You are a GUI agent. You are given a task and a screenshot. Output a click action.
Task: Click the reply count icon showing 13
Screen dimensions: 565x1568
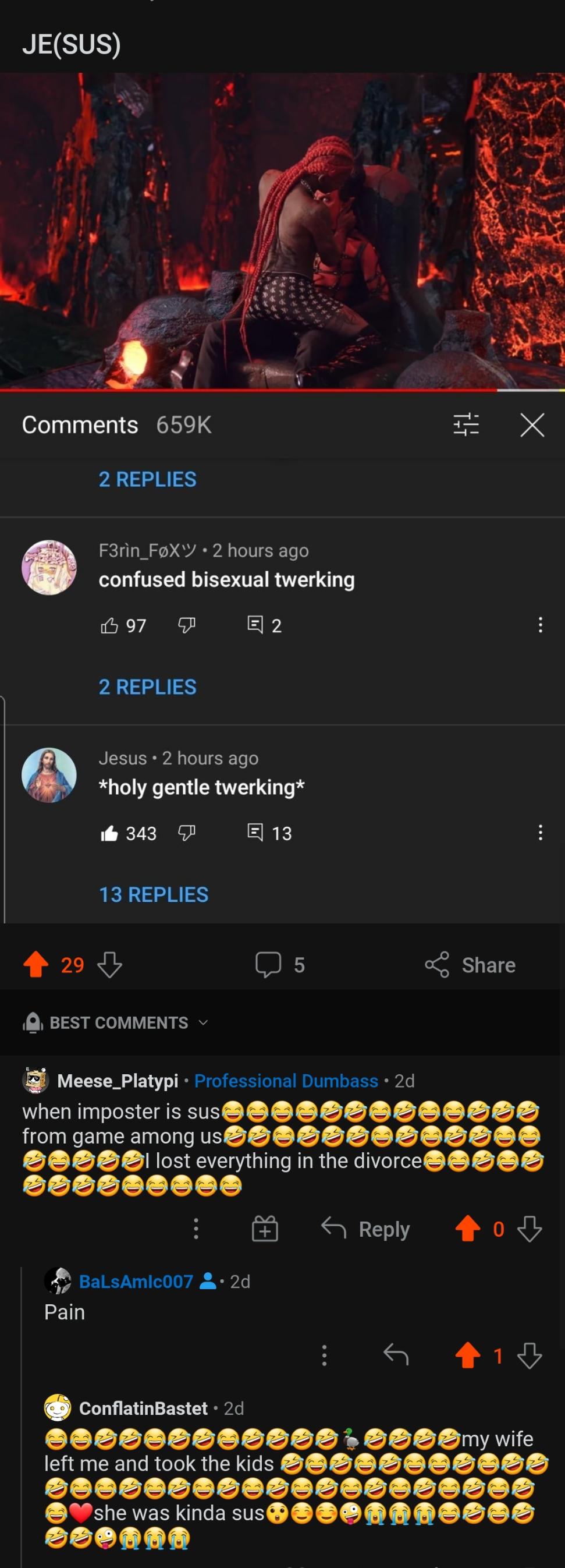(255, 832)
